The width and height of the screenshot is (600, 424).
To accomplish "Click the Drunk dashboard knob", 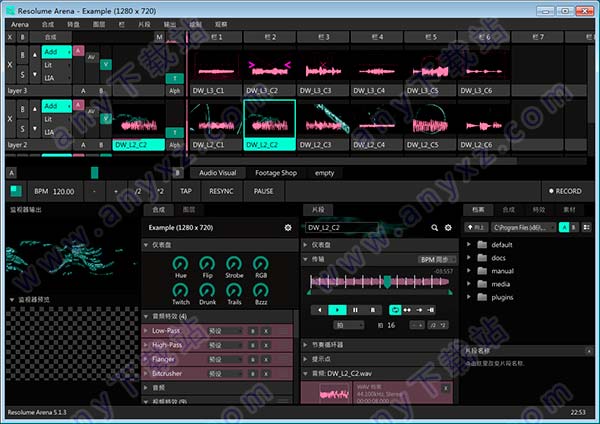I will (207, 290).
